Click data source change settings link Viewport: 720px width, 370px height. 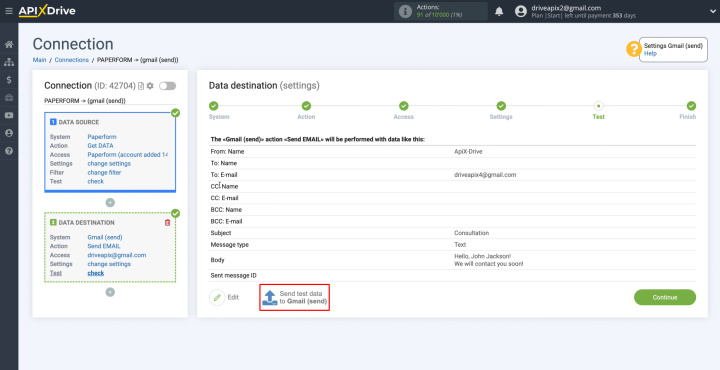109,163
